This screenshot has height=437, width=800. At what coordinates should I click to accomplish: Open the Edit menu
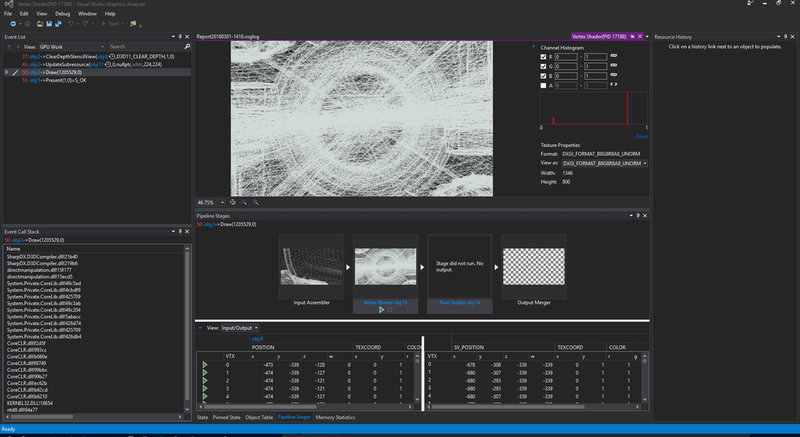point(24,14)
